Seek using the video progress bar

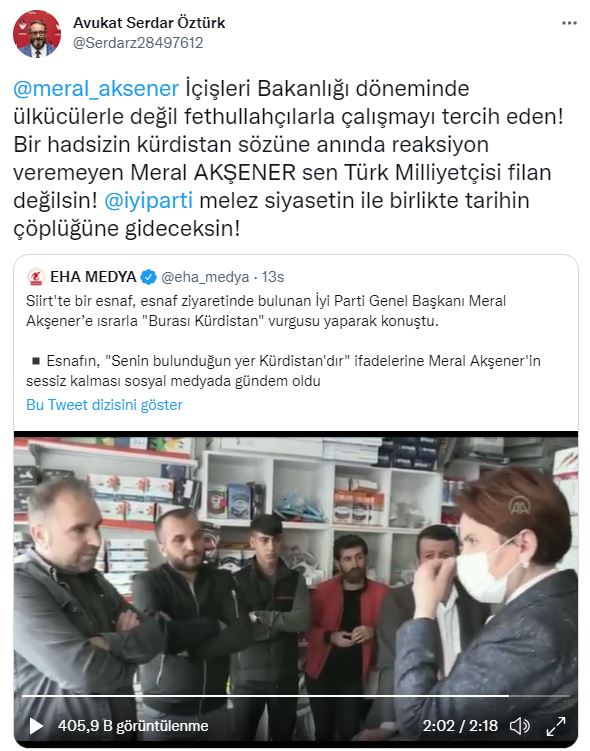(x=295, y=695)
